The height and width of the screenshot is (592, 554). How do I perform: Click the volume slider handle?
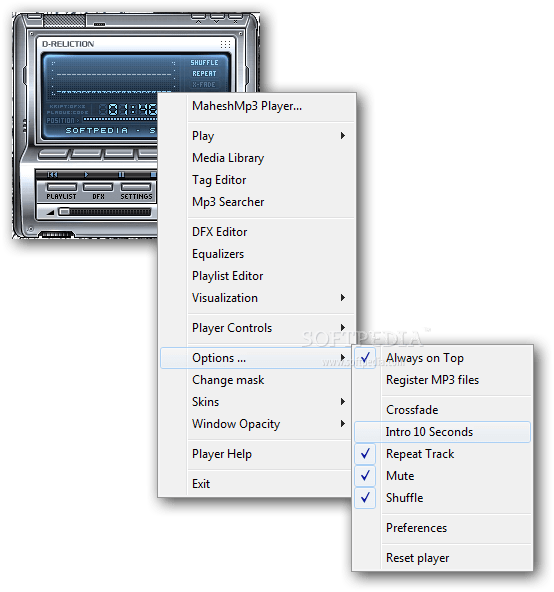click(64, 212)
